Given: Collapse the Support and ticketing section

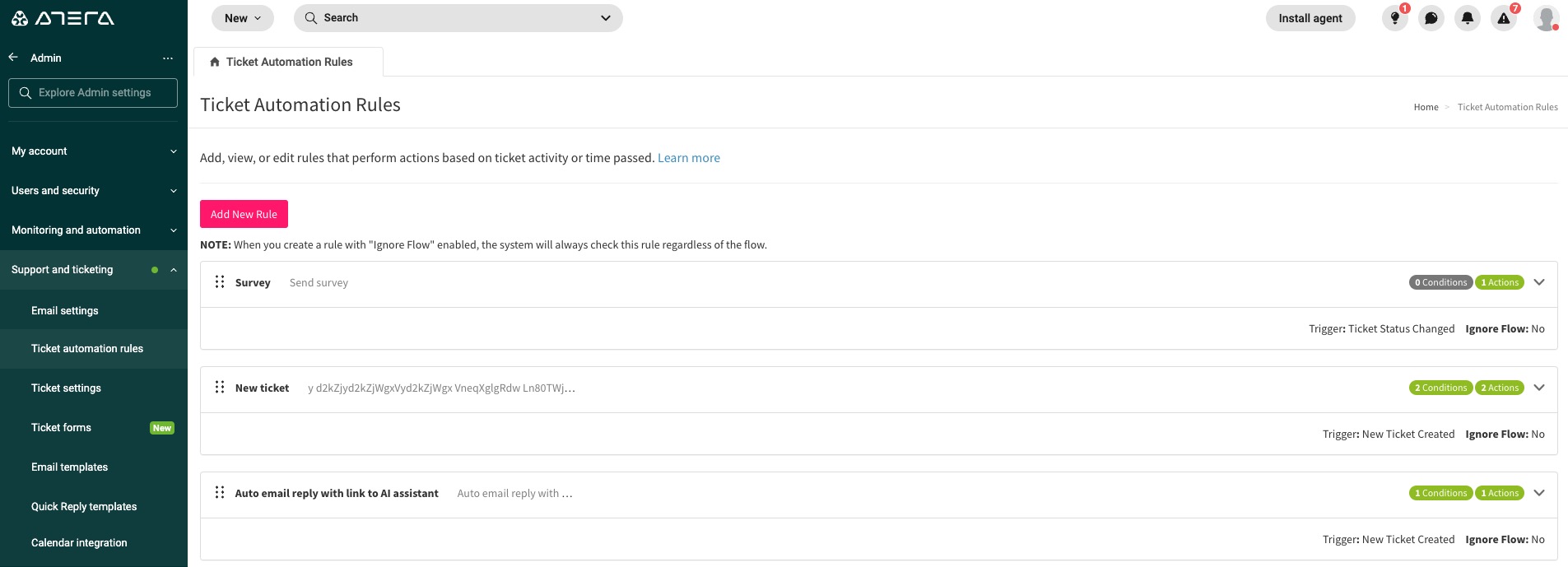Looking at the screenshot, I should [174, 270].
